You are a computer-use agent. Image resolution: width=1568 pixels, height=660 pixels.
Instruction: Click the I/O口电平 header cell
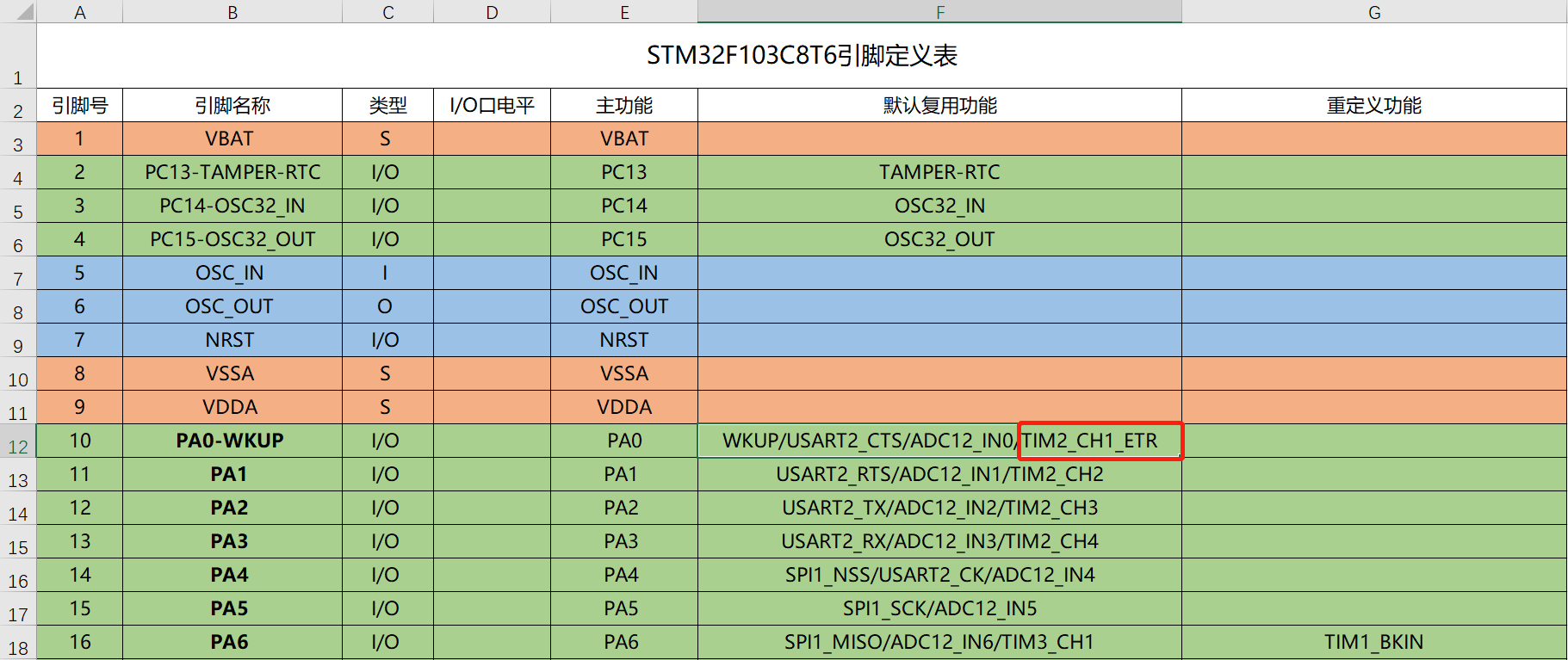pos(492,105)
